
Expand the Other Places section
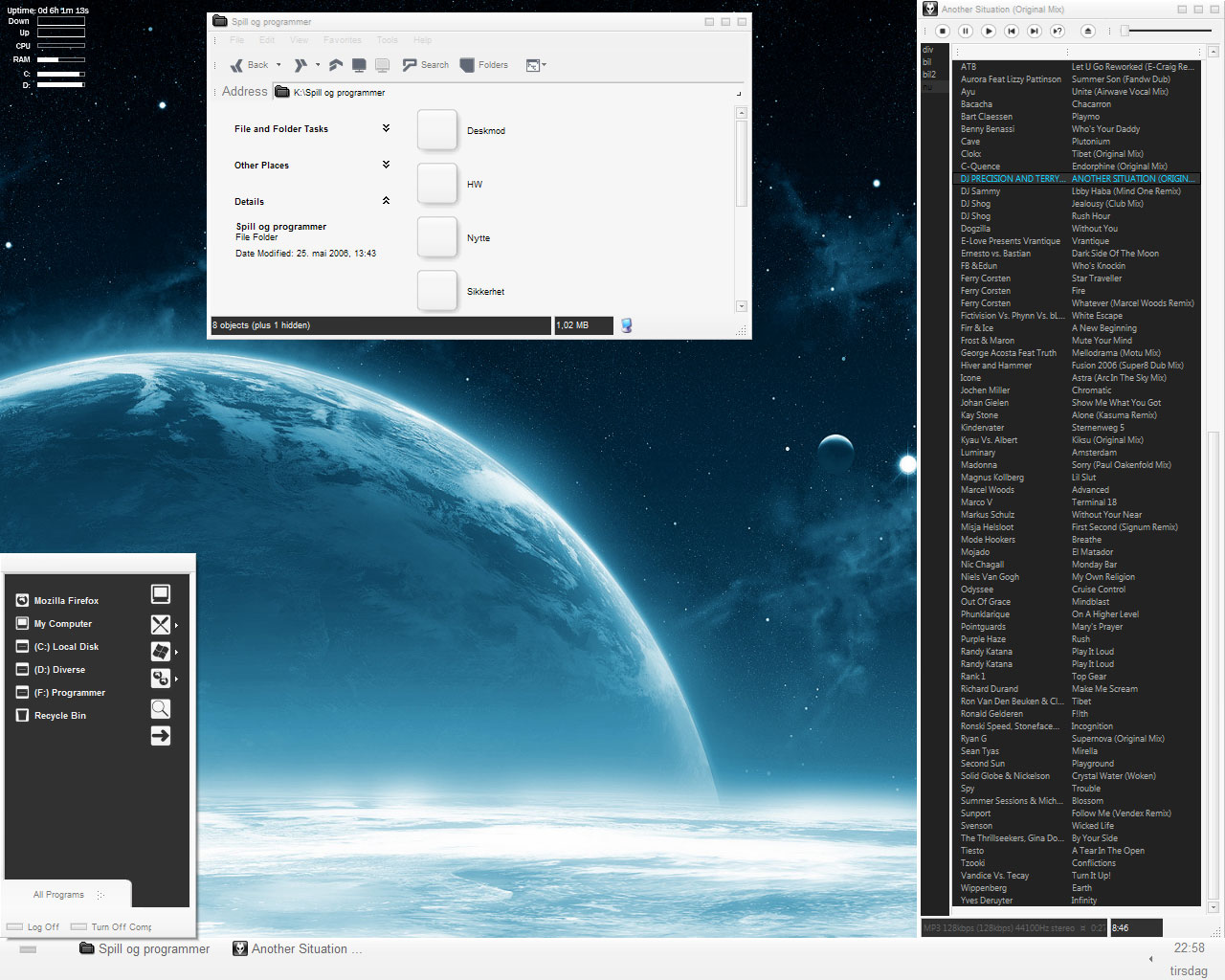386,165
